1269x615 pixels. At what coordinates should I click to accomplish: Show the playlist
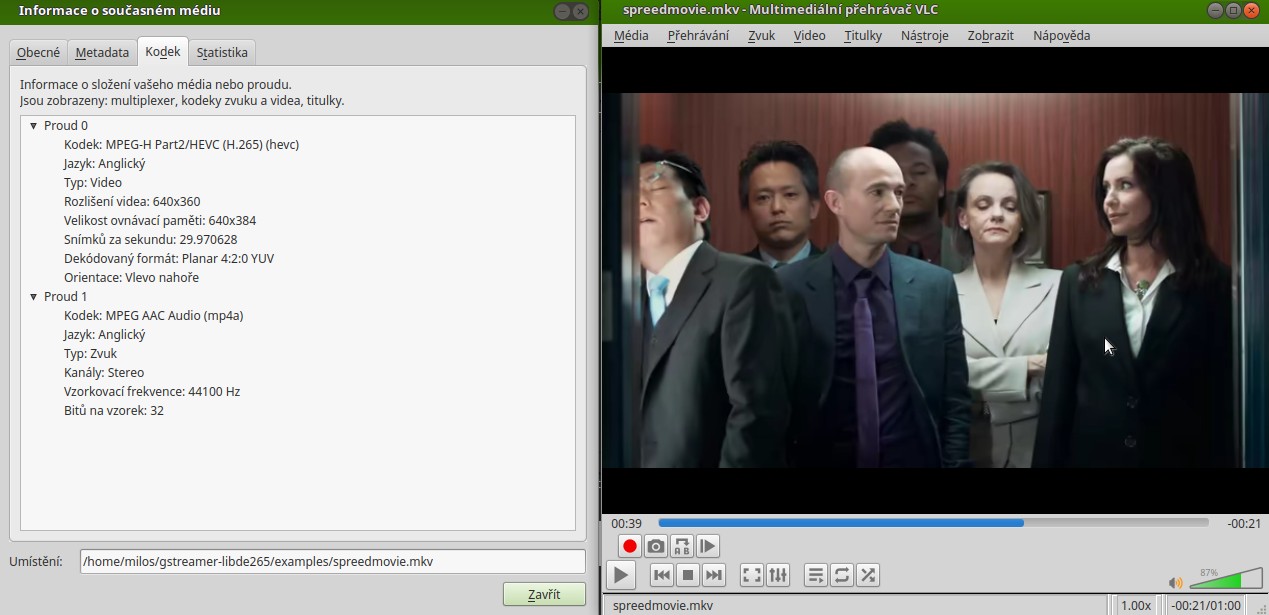(816, 575)
